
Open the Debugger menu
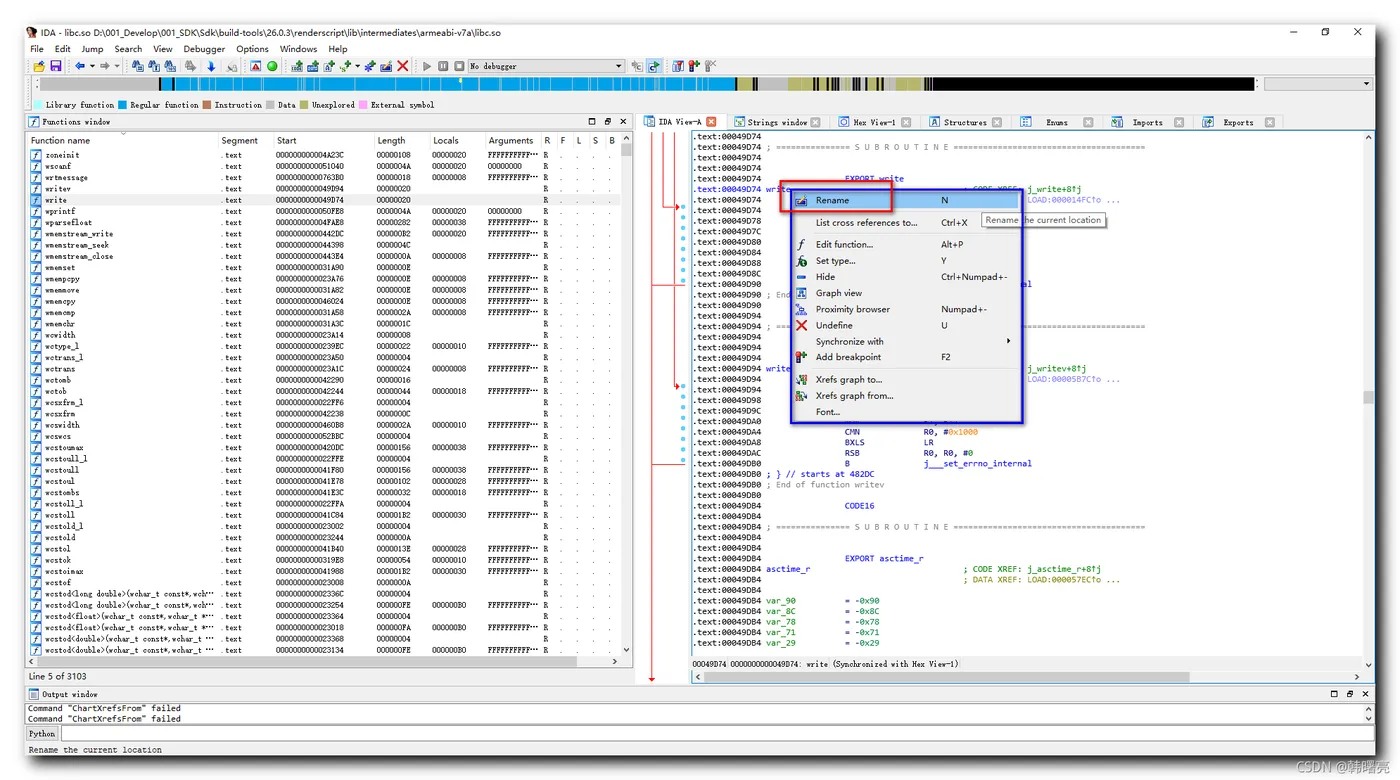204,48
